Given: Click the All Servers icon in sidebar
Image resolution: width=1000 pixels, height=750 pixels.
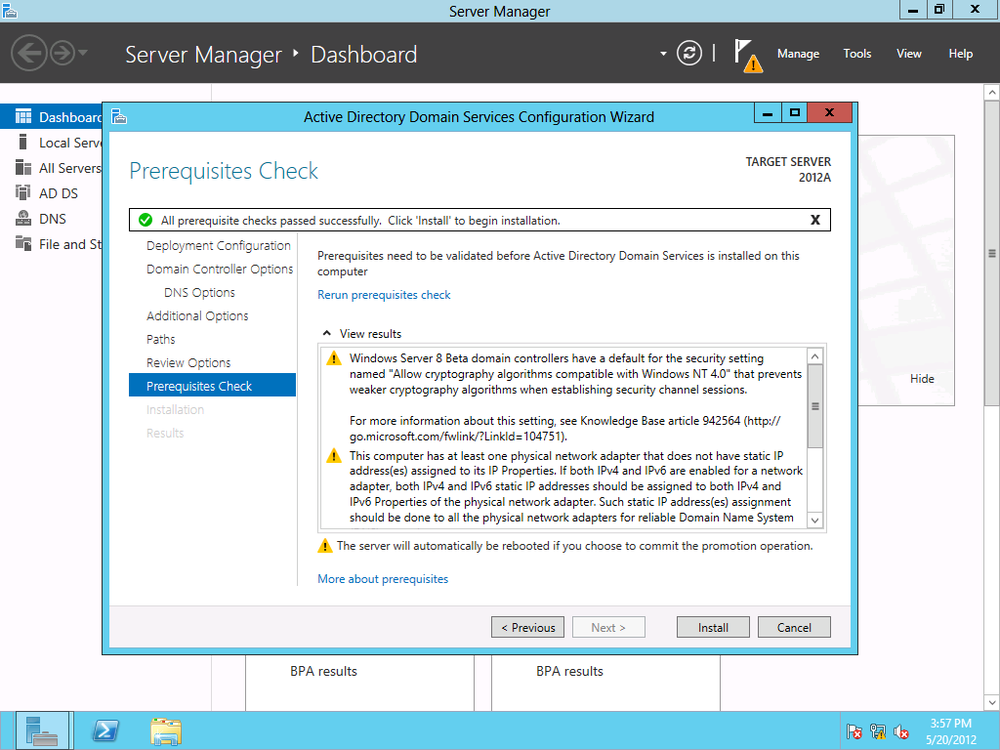Looking at the screenshot, I should [x=23, y=167].
